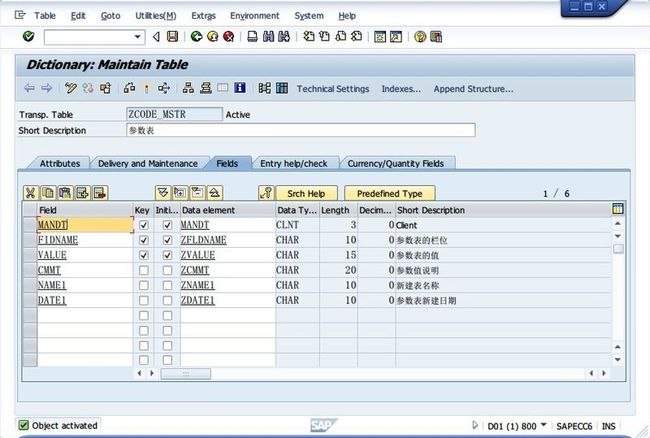Image resolution: width=650 pixels, height=438 pixels.
Task: Open the Goto menu
Action: pos(111,16)
